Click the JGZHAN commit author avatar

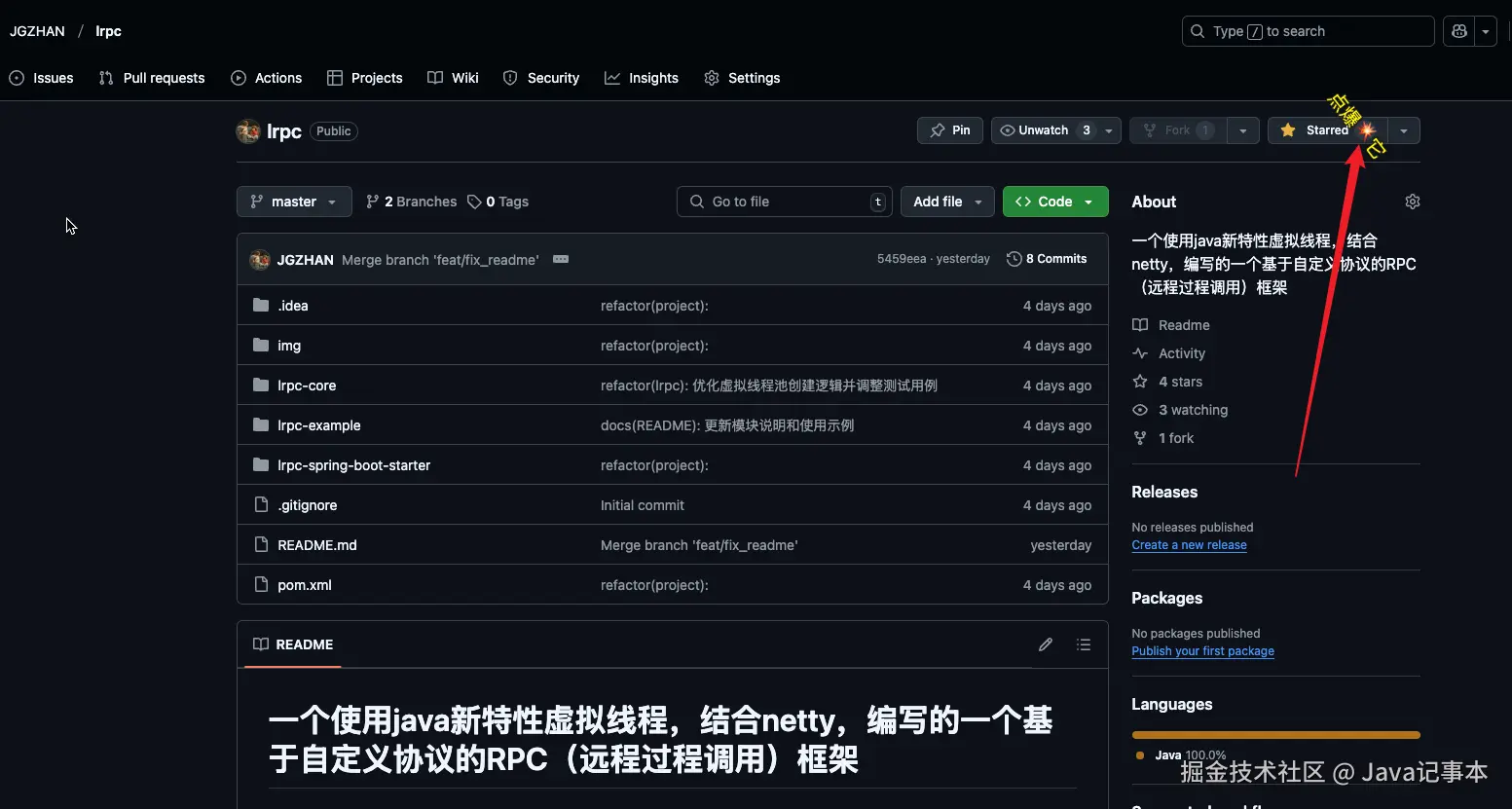[x=260, y=260]
